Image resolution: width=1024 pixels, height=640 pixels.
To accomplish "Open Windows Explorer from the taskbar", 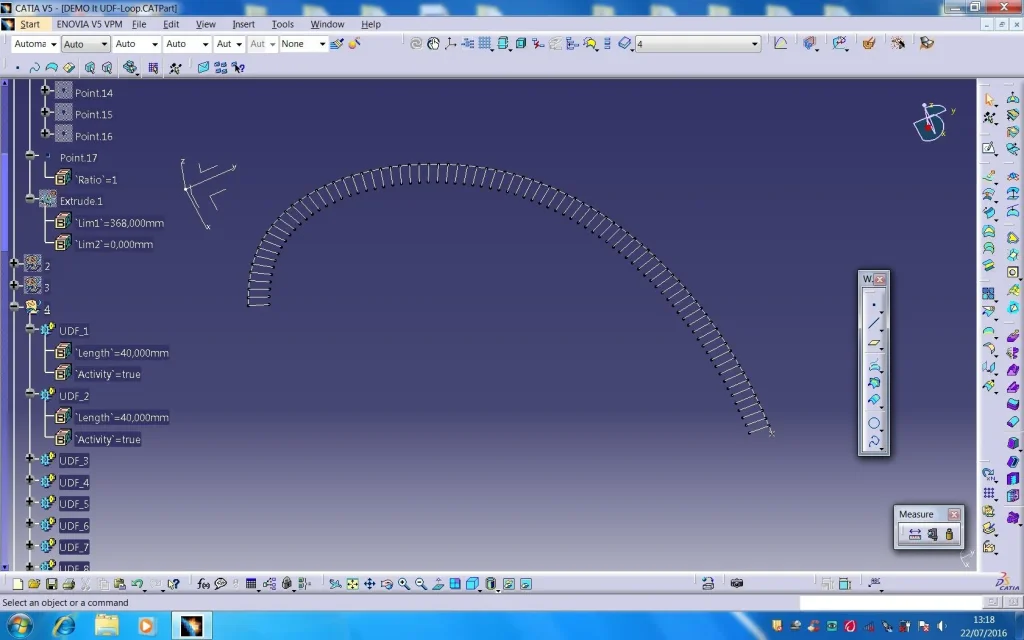I will click(x=106, y=626).
